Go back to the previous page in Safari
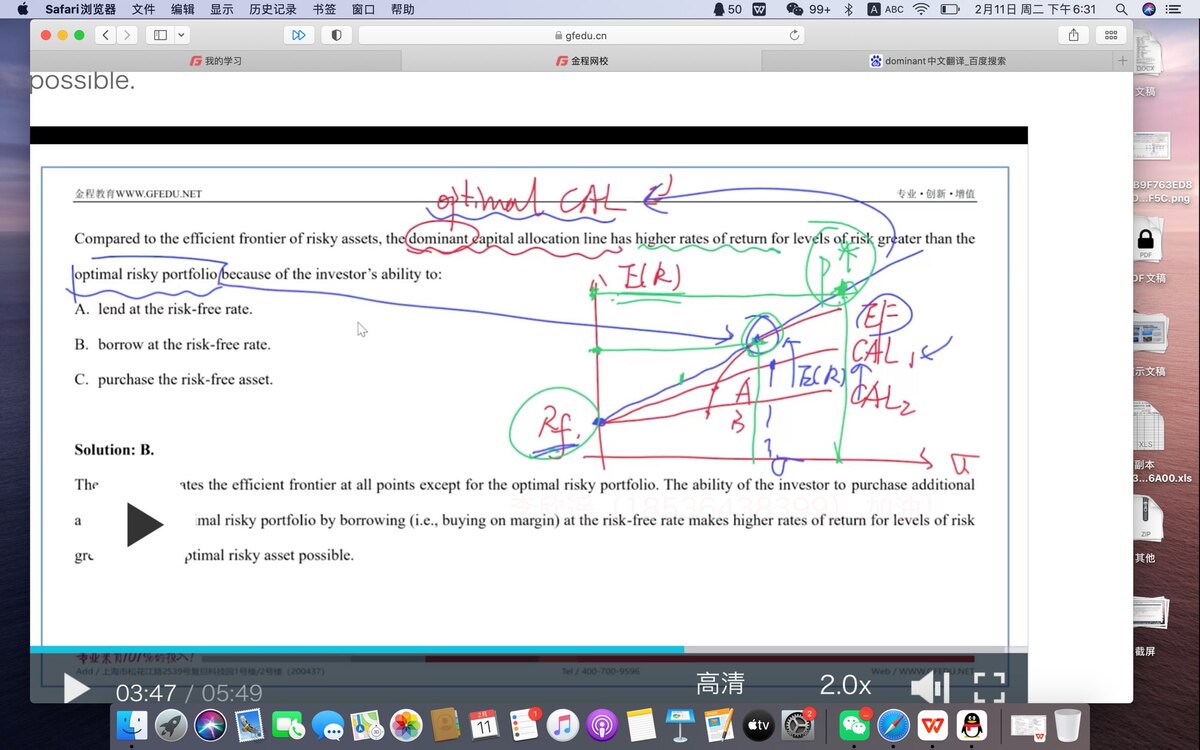 [x=106, y=35]
